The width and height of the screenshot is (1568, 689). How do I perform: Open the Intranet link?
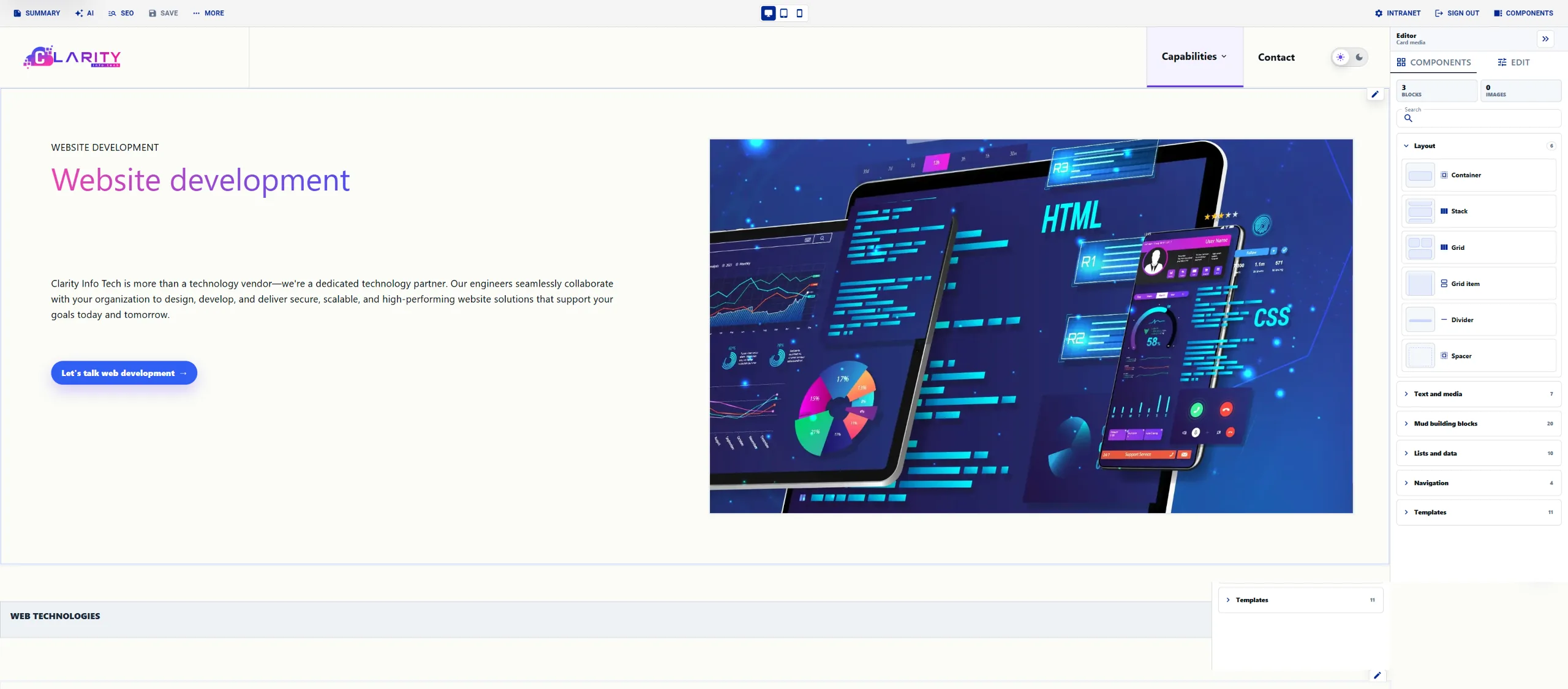(x=1397, y=13)
